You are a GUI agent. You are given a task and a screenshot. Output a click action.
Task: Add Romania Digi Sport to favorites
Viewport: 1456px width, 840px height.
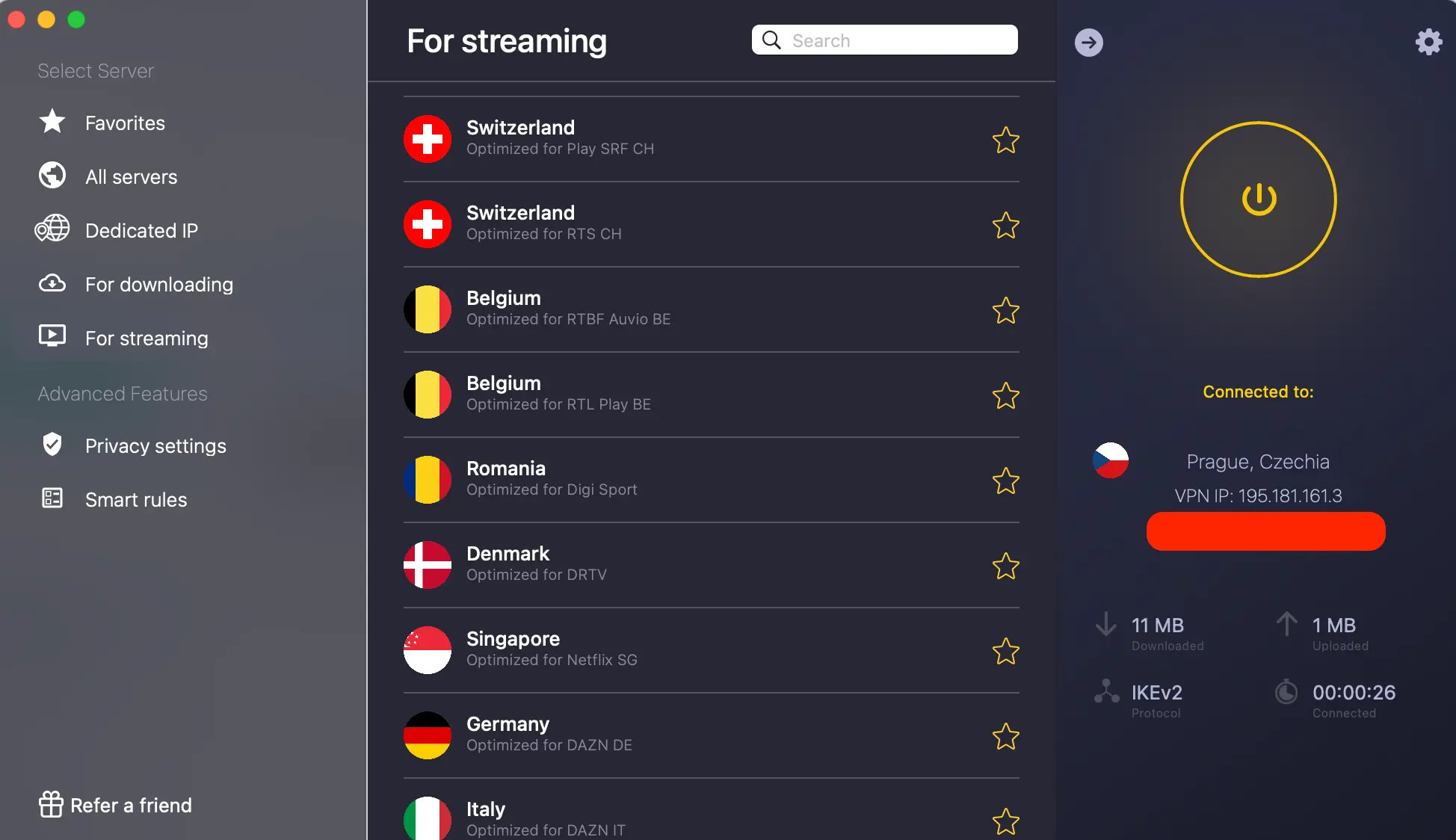pos(1005,481)
